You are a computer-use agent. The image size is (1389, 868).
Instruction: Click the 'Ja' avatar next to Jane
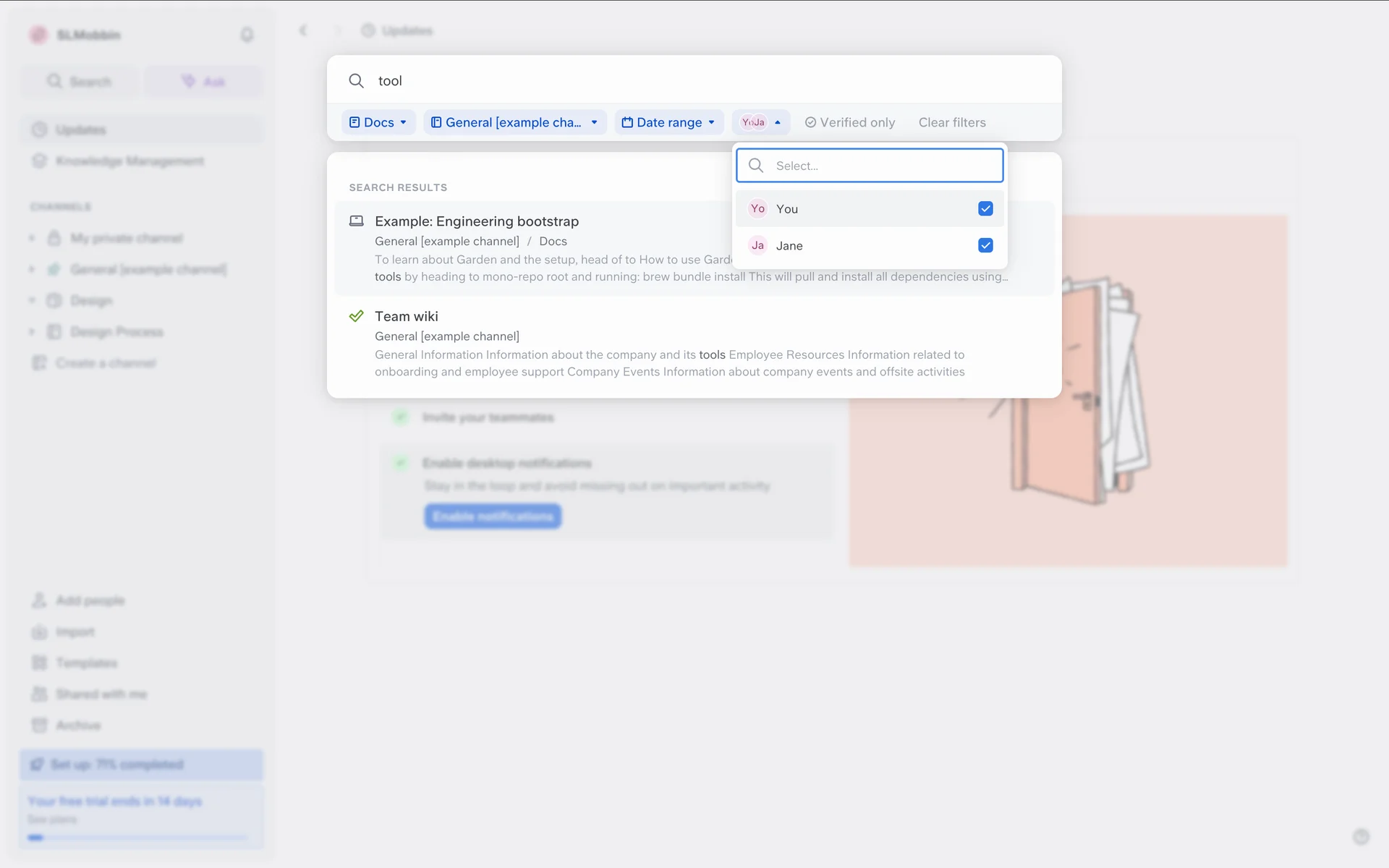click(x=757, y=246)
